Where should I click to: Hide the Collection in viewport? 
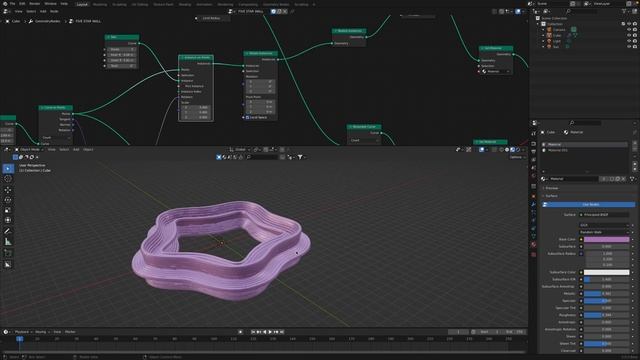pos(629,24)
